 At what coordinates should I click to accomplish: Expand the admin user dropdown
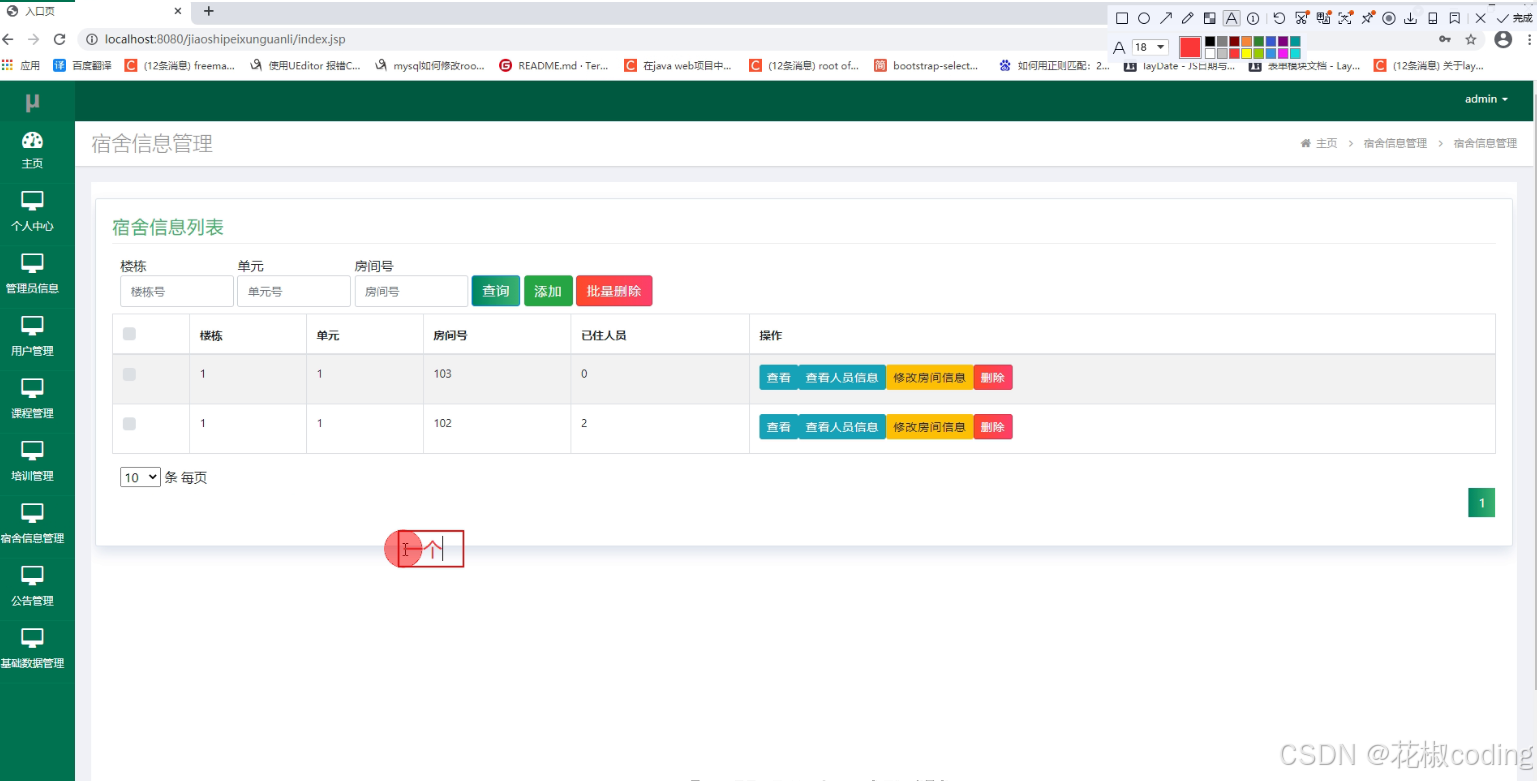(x=1486, y=99)
